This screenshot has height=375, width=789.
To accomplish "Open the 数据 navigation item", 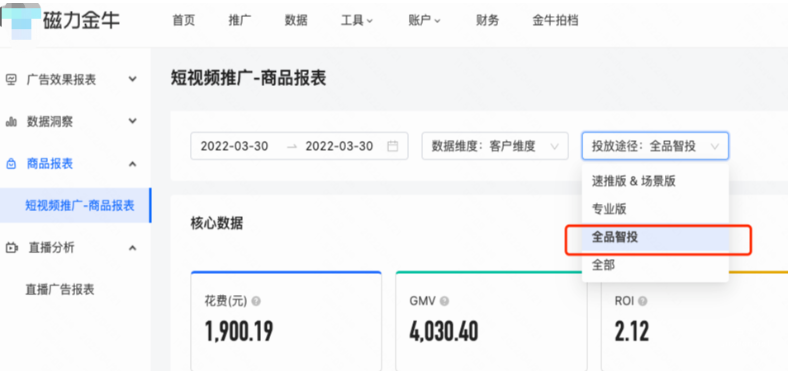I will click(x=296, y=21).
